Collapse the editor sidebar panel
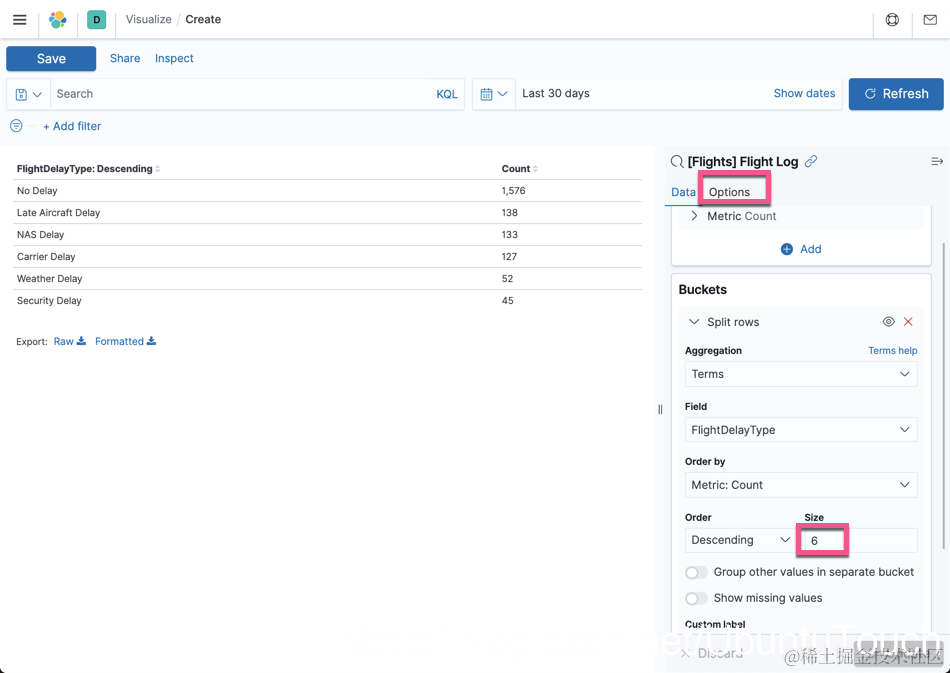The width and height of the screenshot is (950, 673). pos(937,161)
